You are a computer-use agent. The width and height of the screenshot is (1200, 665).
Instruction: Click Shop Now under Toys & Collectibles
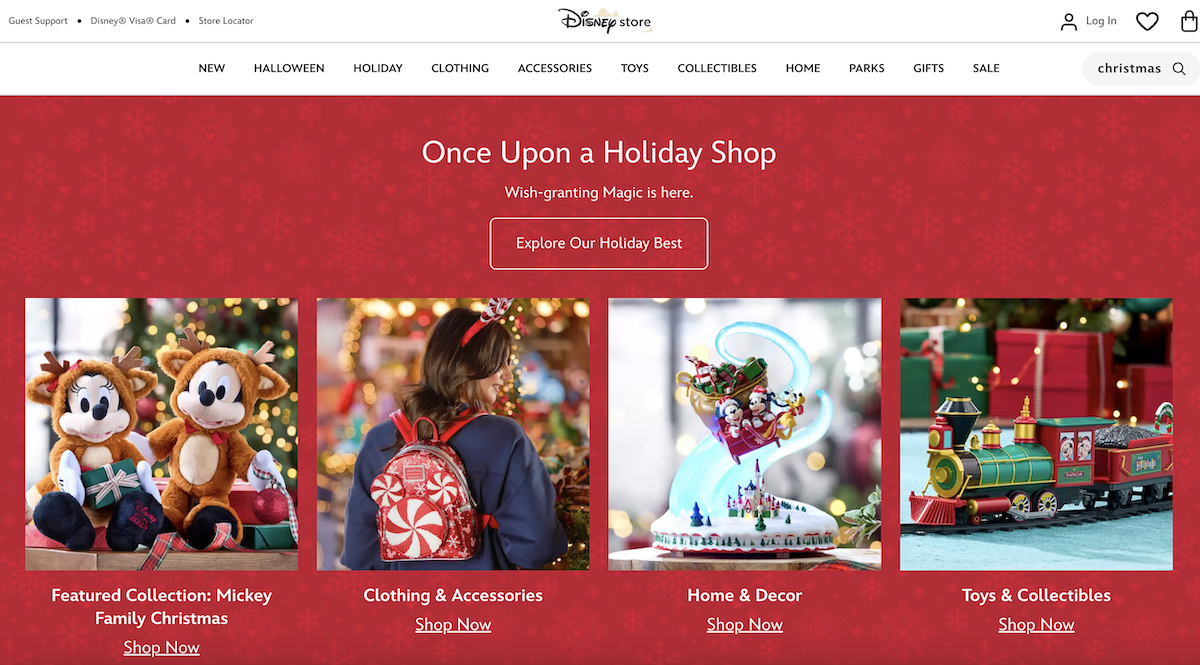(1036, 625)
